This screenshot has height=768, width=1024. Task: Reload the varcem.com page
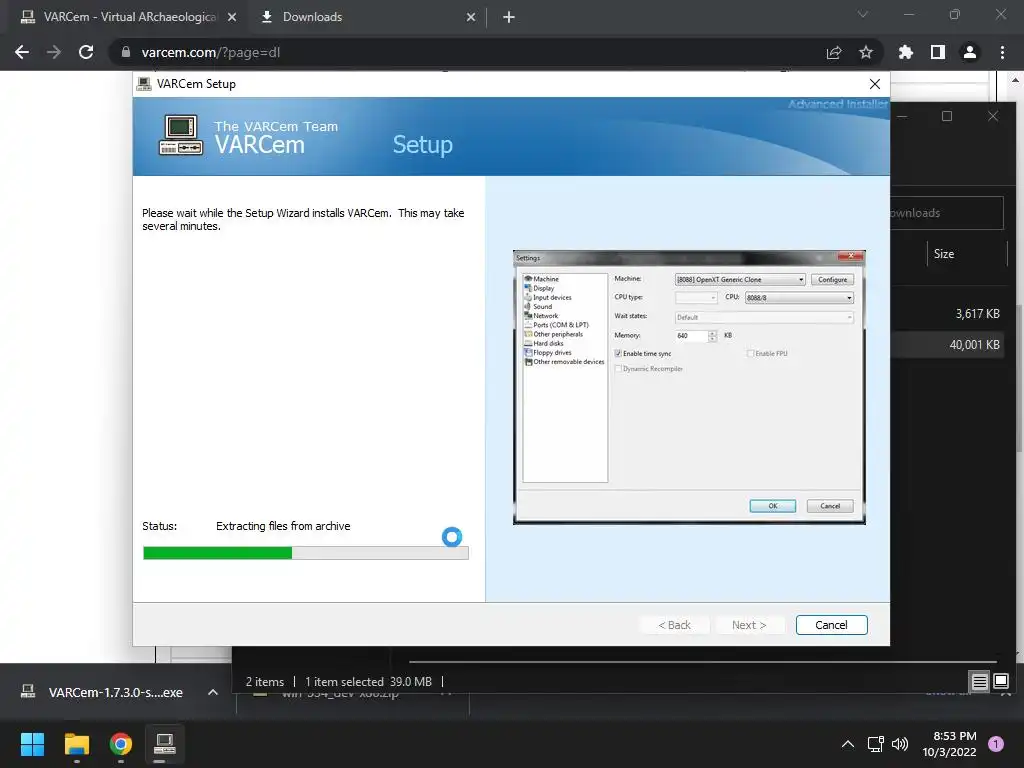click(86, 52)
